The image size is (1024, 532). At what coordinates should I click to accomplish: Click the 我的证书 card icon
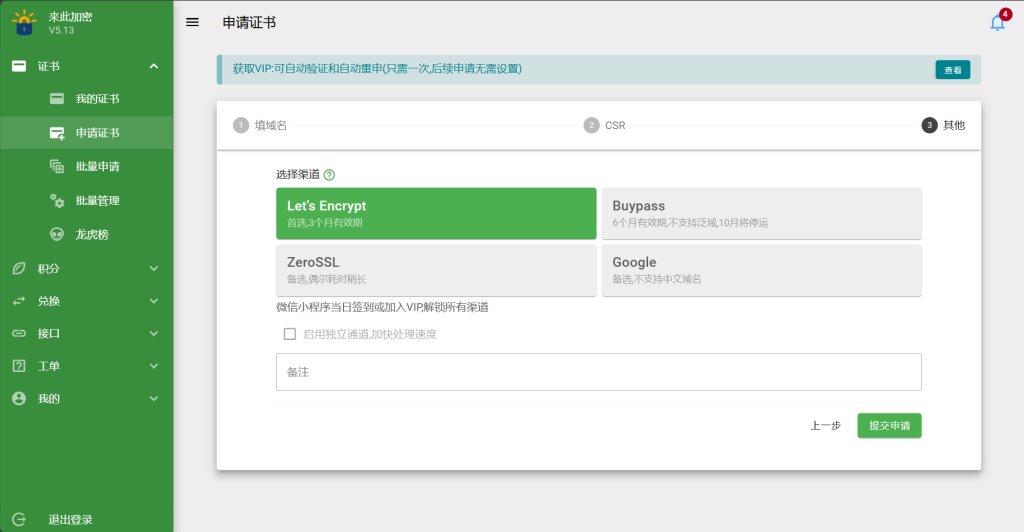(x=57, y=99)
